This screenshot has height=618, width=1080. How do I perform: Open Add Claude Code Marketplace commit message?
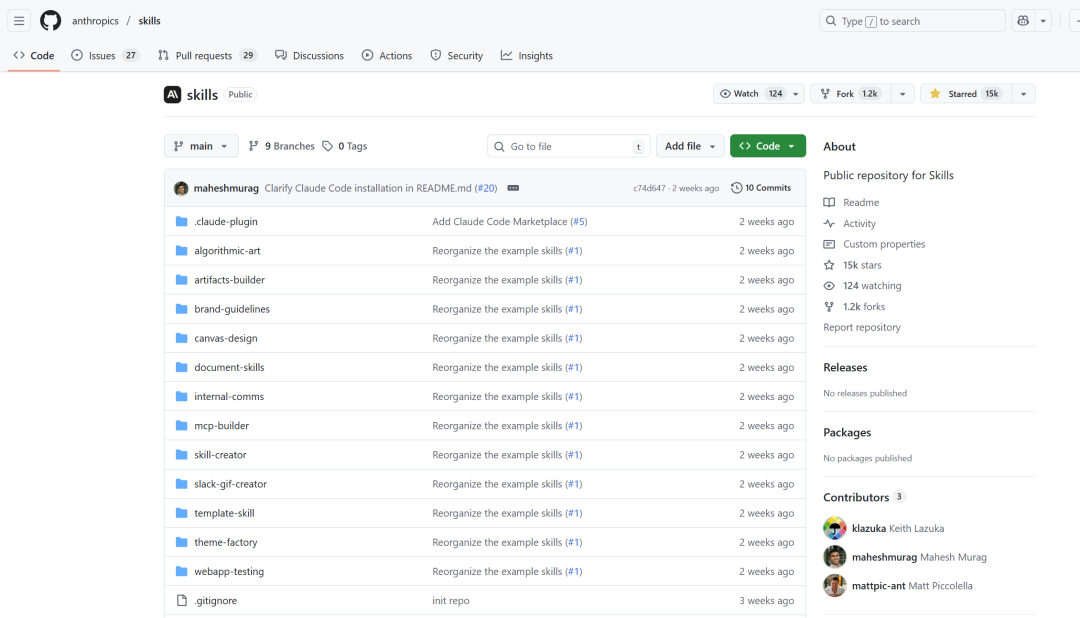click(499, 221)
